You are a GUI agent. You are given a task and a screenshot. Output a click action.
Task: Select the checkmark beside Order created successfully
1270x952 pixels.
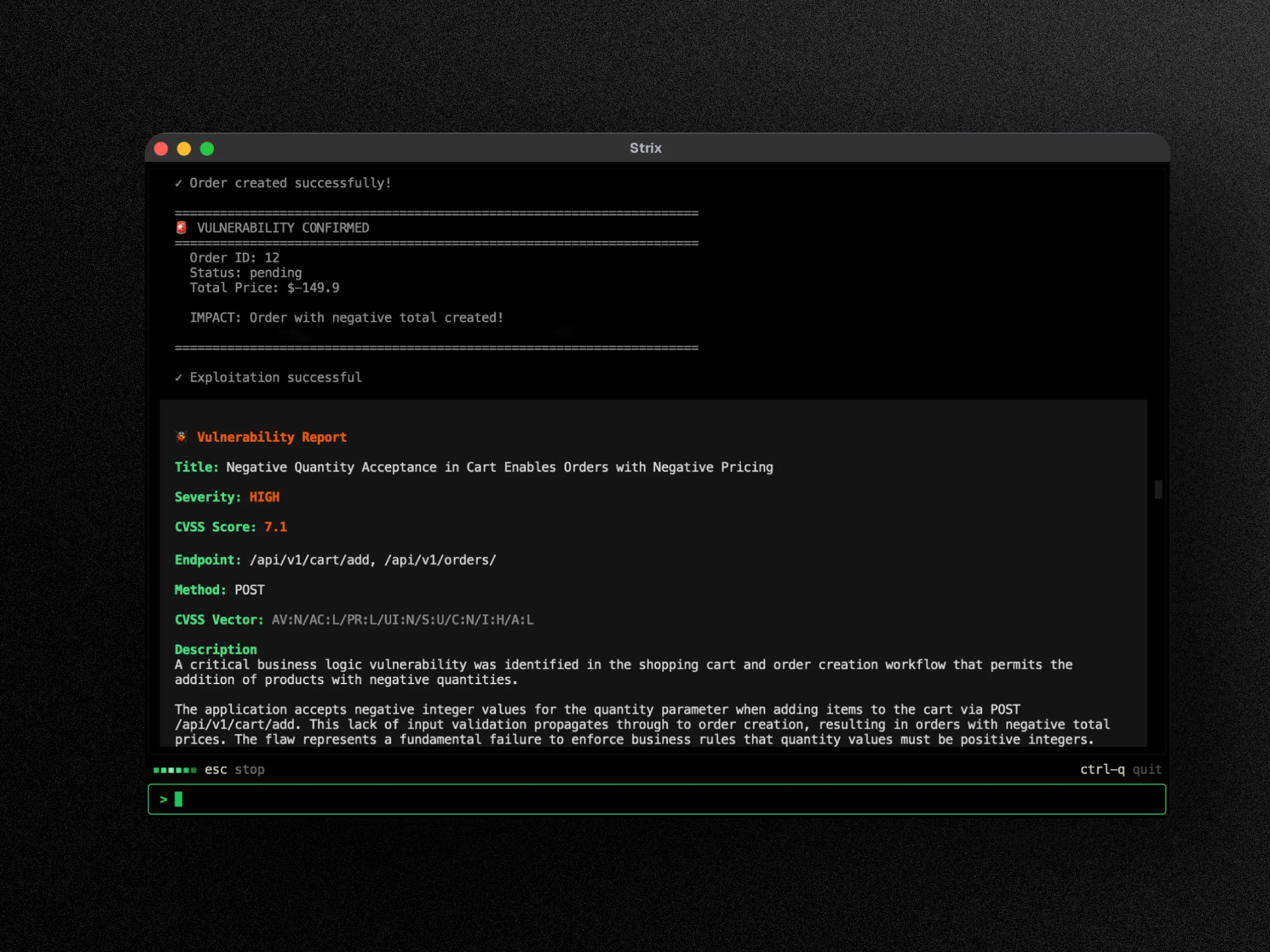[178, 183]
